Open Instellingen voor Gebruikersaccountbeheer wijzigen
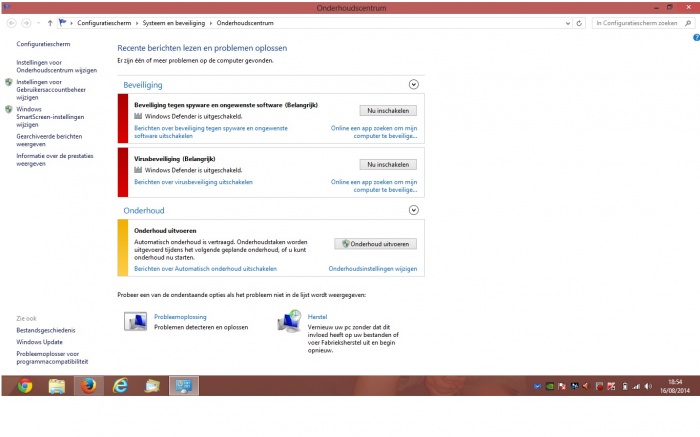The image size is (700, 437). coord(51,90)
